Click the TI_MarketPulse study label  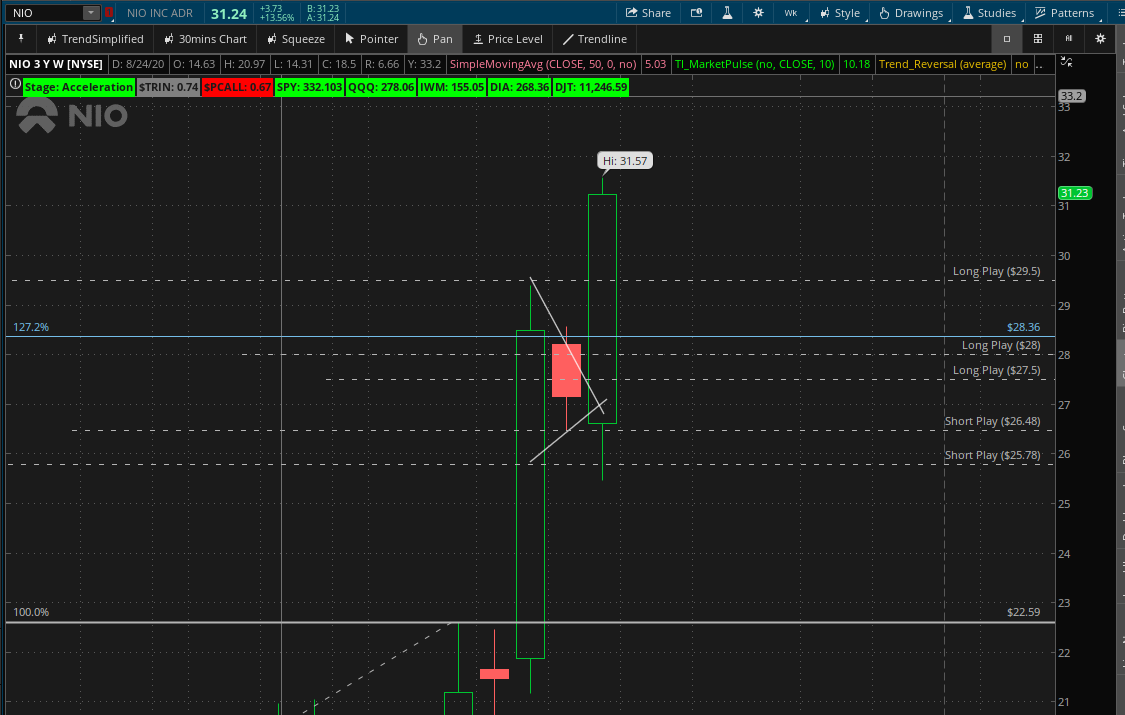755,64
